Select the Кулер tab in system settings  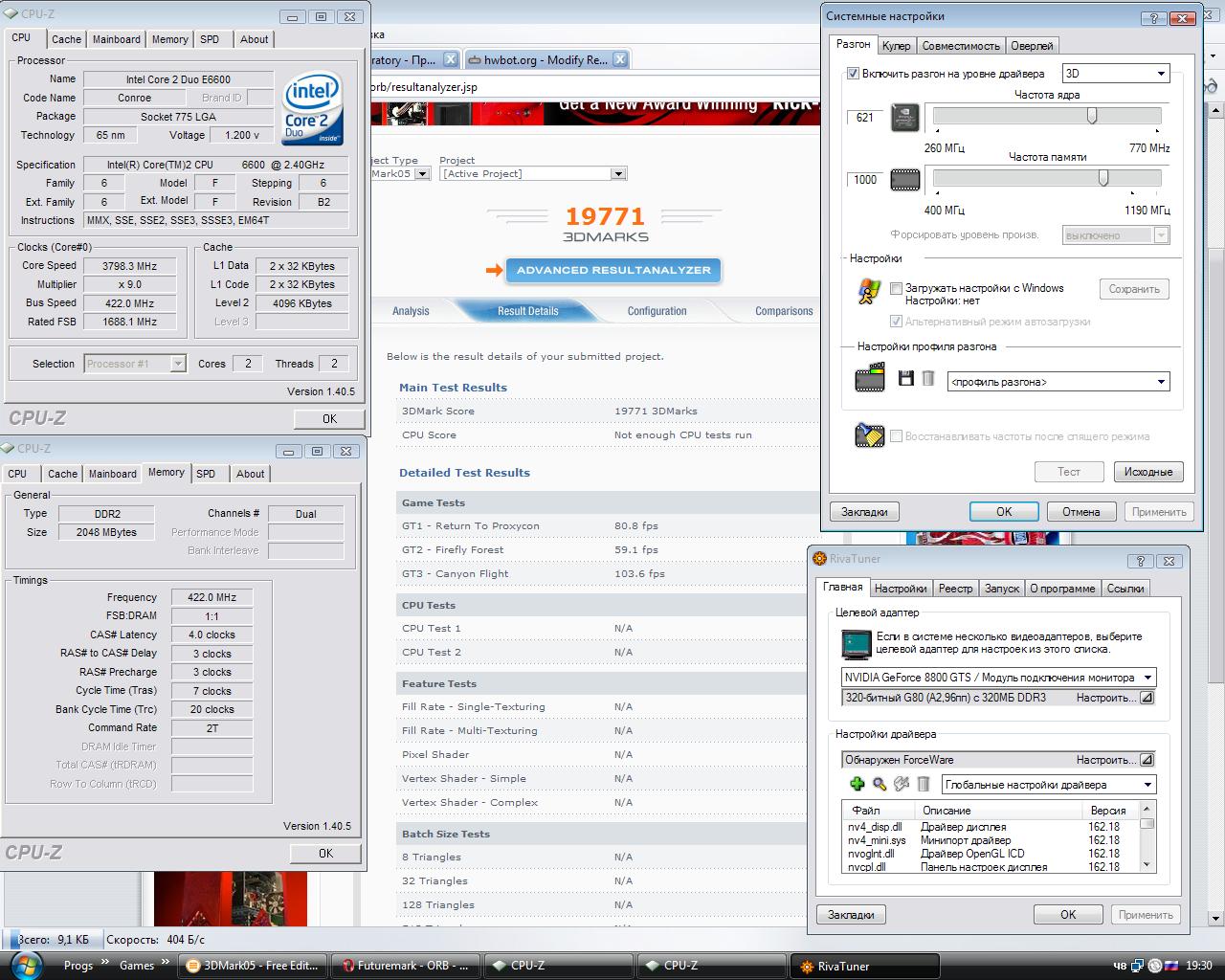[897, 46]
